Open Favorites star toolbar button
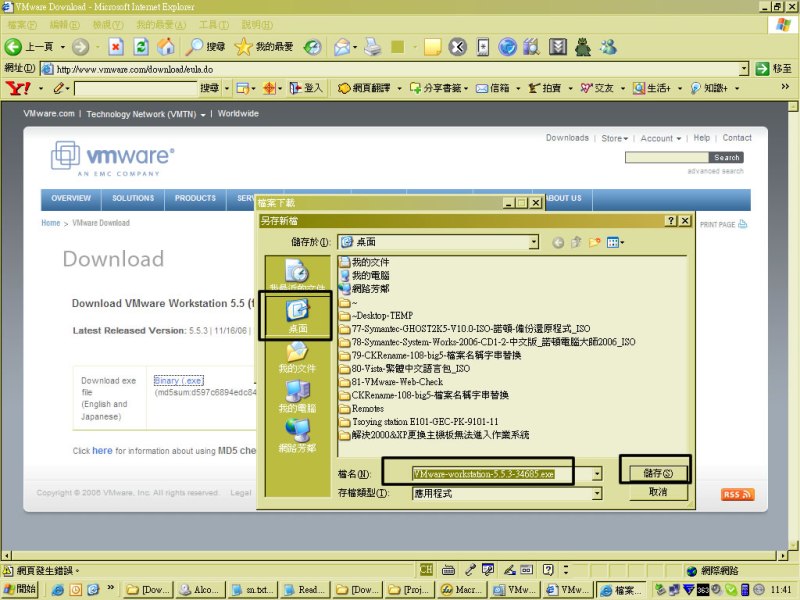This screenshot has width=800, height=600. click(x=264, y=47)
